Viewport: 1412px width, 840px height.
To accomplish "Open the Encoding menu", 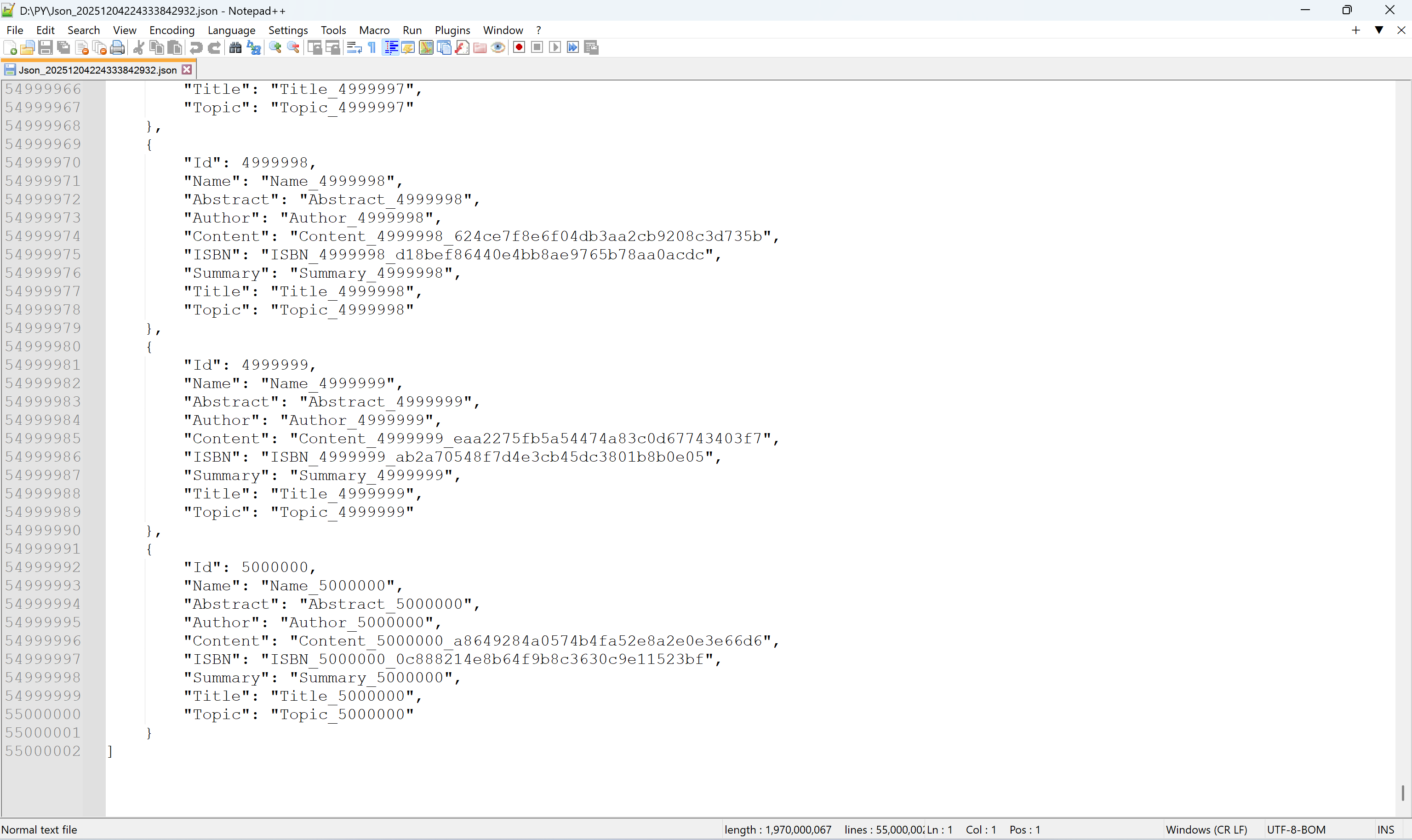I will coord(171,30).
